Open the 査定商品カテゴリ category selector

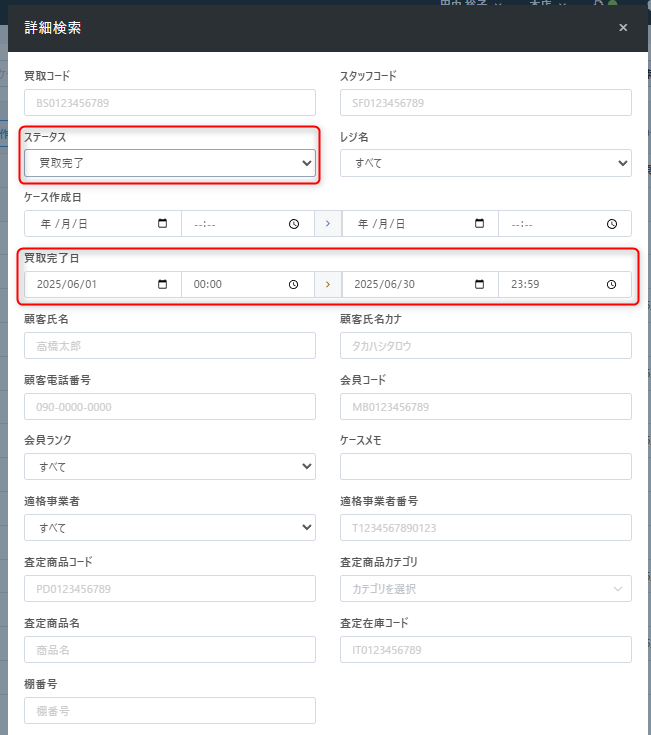[486, 589]
